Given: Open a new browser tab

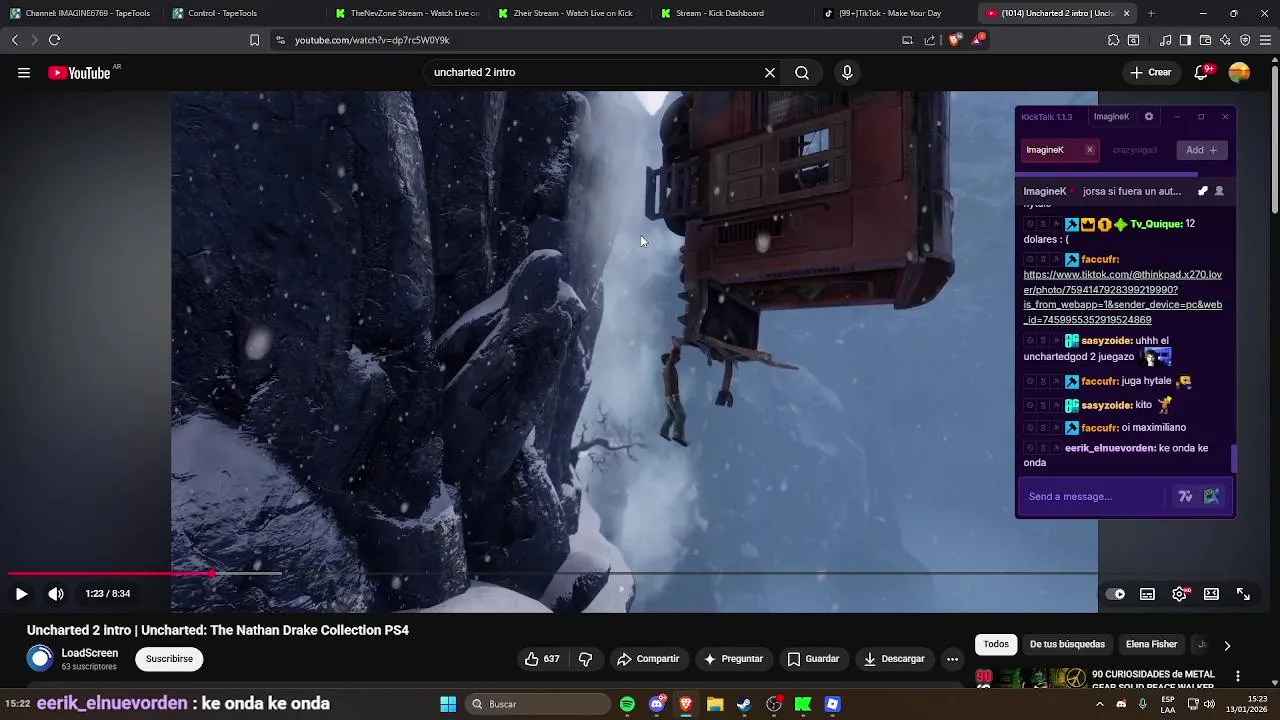Looking at the screenshot, I should point(1151,13).
